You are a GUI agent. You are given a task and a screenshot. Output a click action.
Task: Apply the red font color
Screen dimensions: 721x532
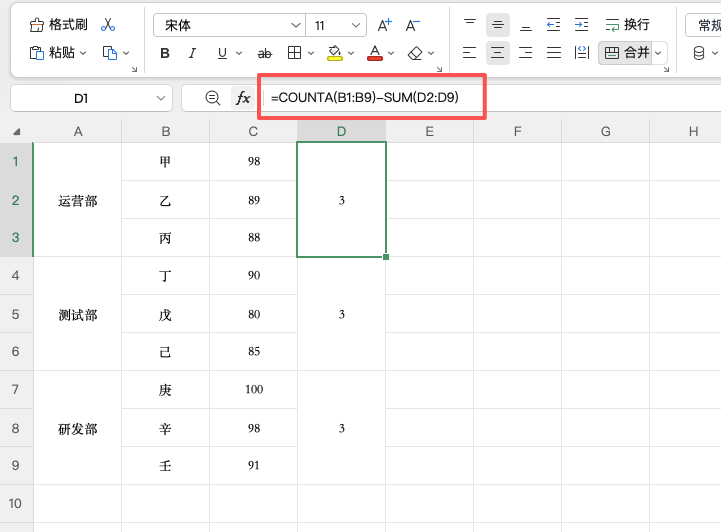coord(375,53)
